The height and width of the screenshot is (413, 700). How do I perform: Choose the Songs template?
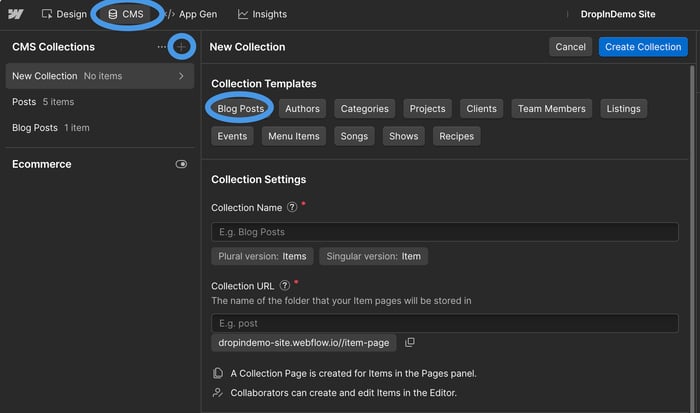pyautogui.click(x=354, y=136)
